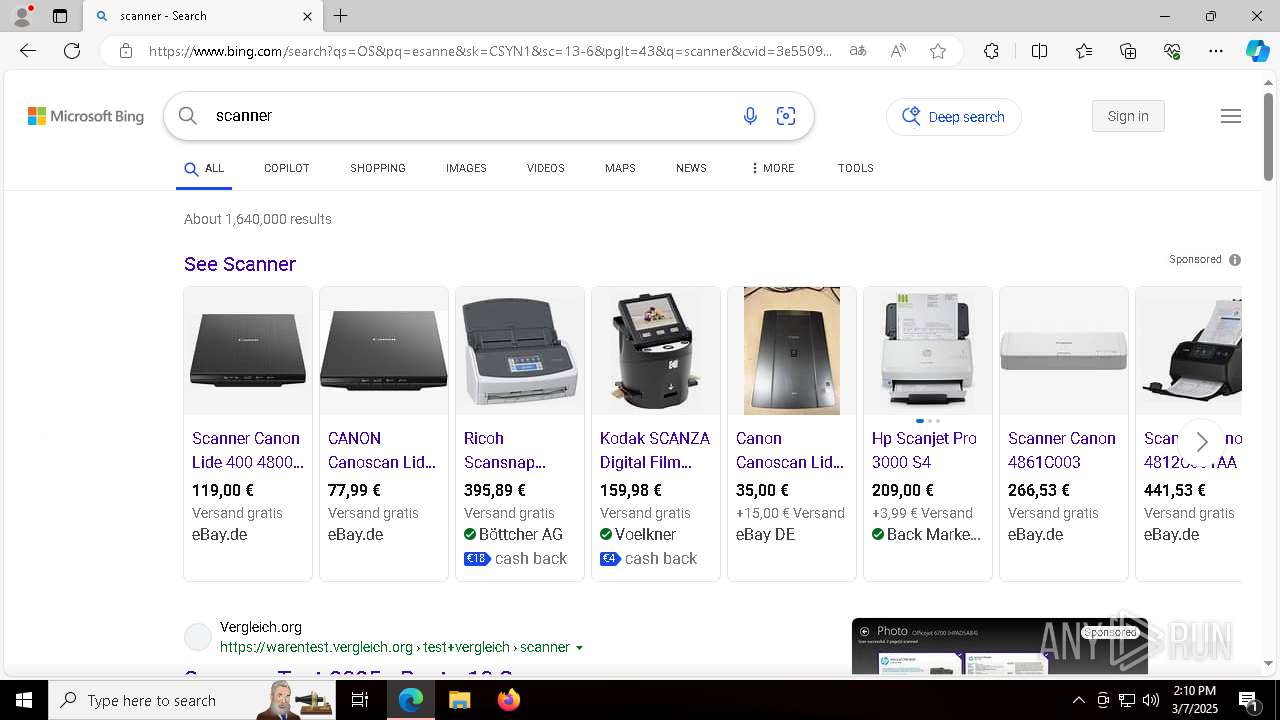Switch to COPILOT tab
This screenshot has height=720, width=1280.
coord(287,168)
